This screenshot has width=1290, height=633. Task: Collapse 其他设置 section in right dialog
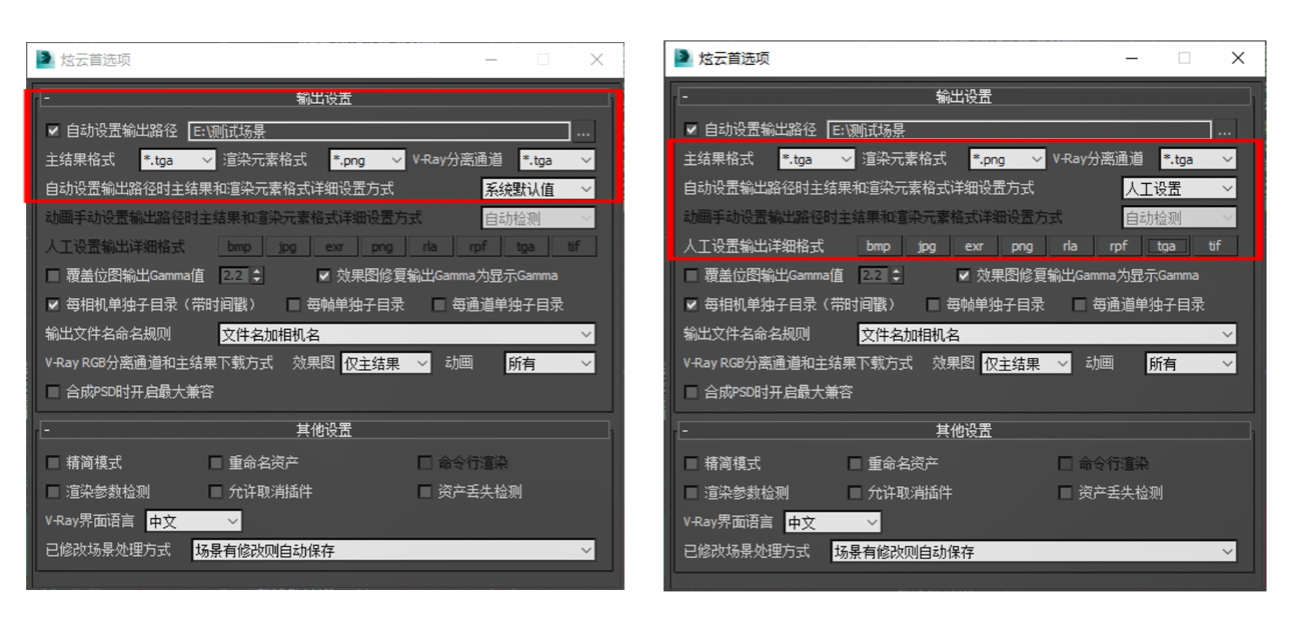coord(685,431)
